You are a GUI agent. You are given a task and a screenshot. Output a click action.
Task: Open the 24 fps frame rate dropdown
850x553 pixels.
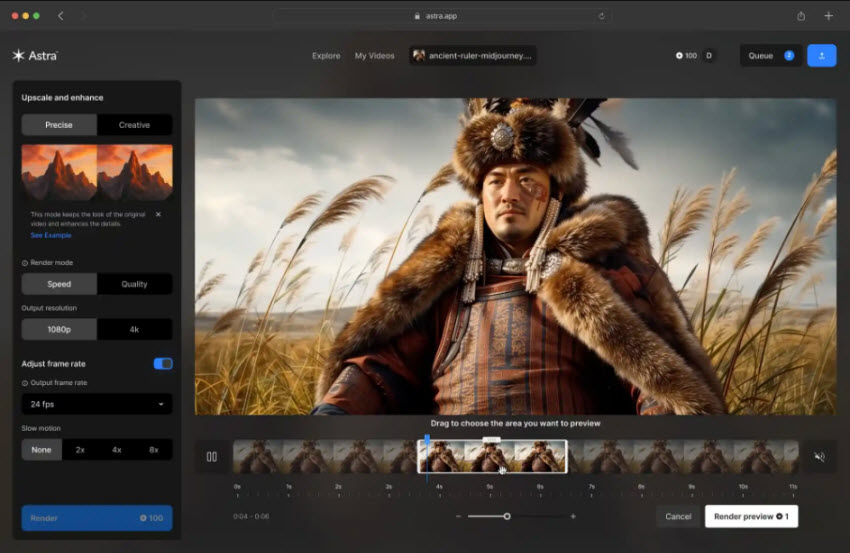click(x=97, y=404)
